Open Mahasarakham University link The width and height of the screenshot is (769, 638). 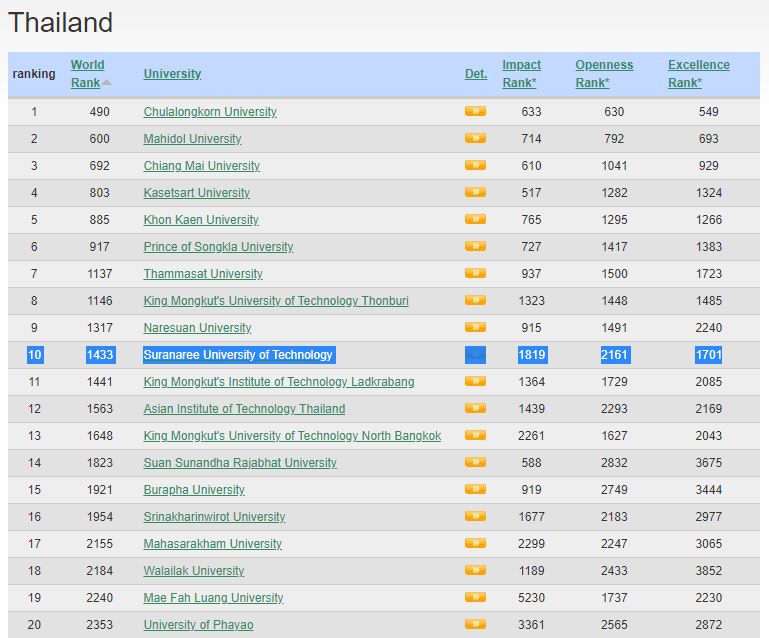click(x=213, y=543)
